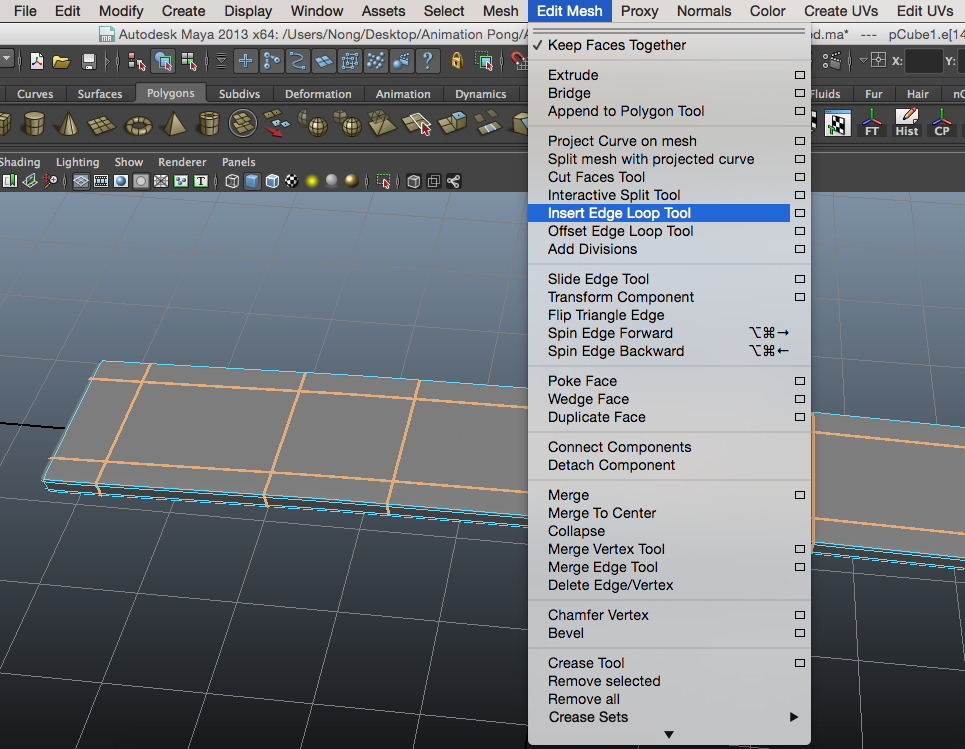This screenshot has height=749, width=965.
Task: Toggle wireframe on shaded in the viewport
Action: tap(271, 181)
